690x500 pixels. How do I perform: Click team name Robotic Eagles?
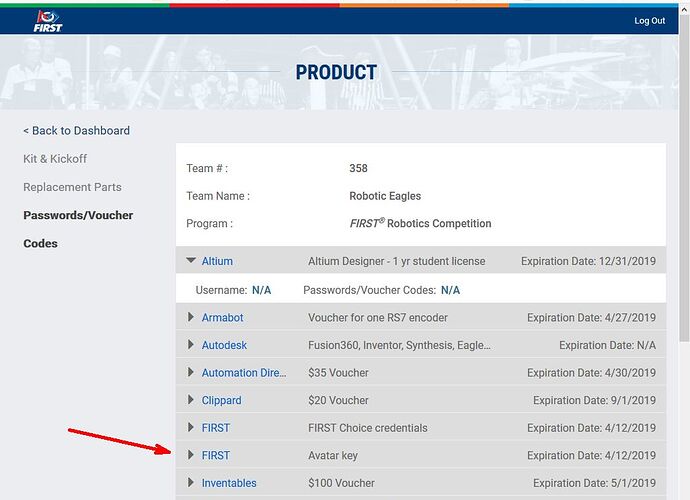pyautogui.click(x=385, y=196)
